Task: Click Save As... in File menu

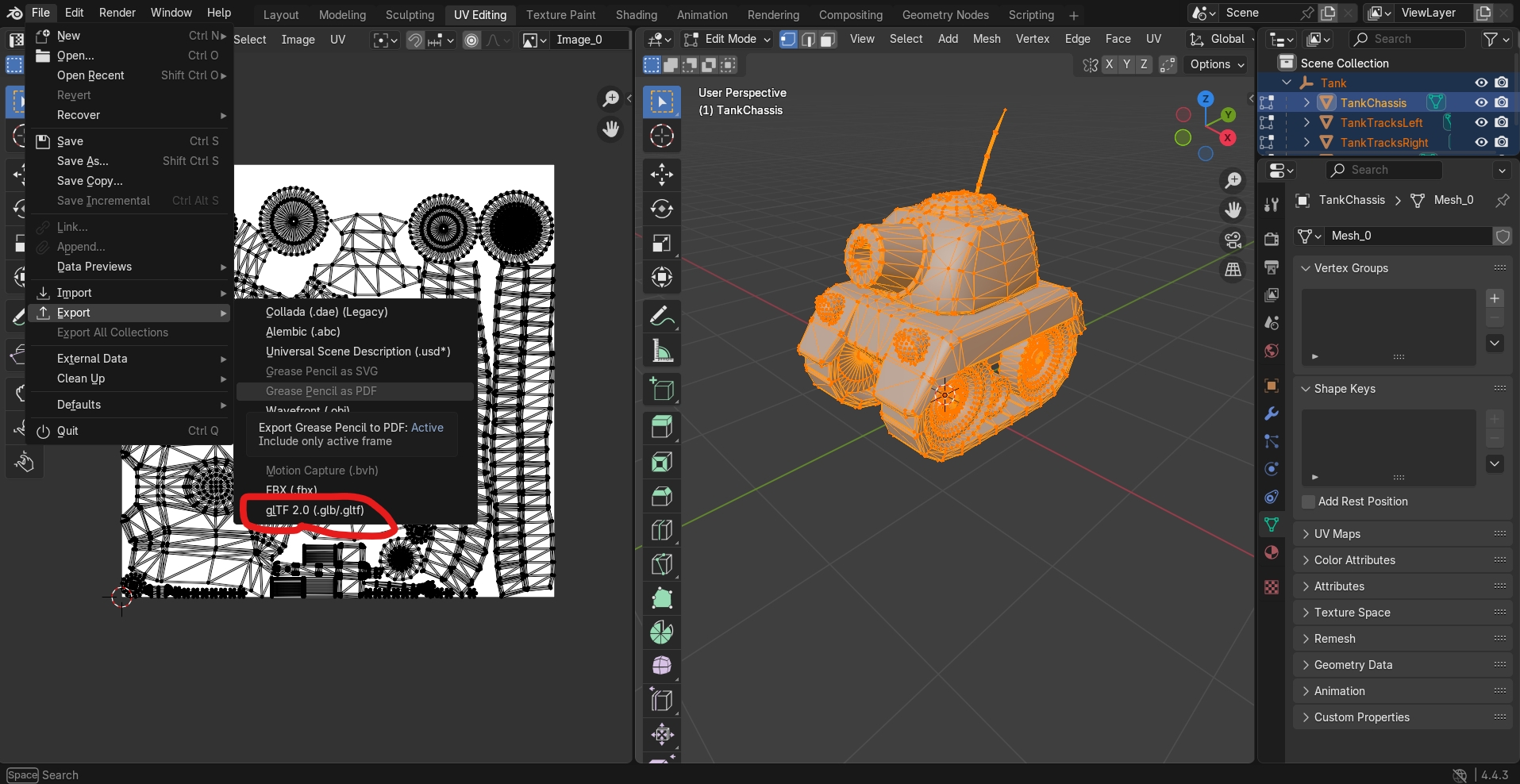Action: [83, 161]
